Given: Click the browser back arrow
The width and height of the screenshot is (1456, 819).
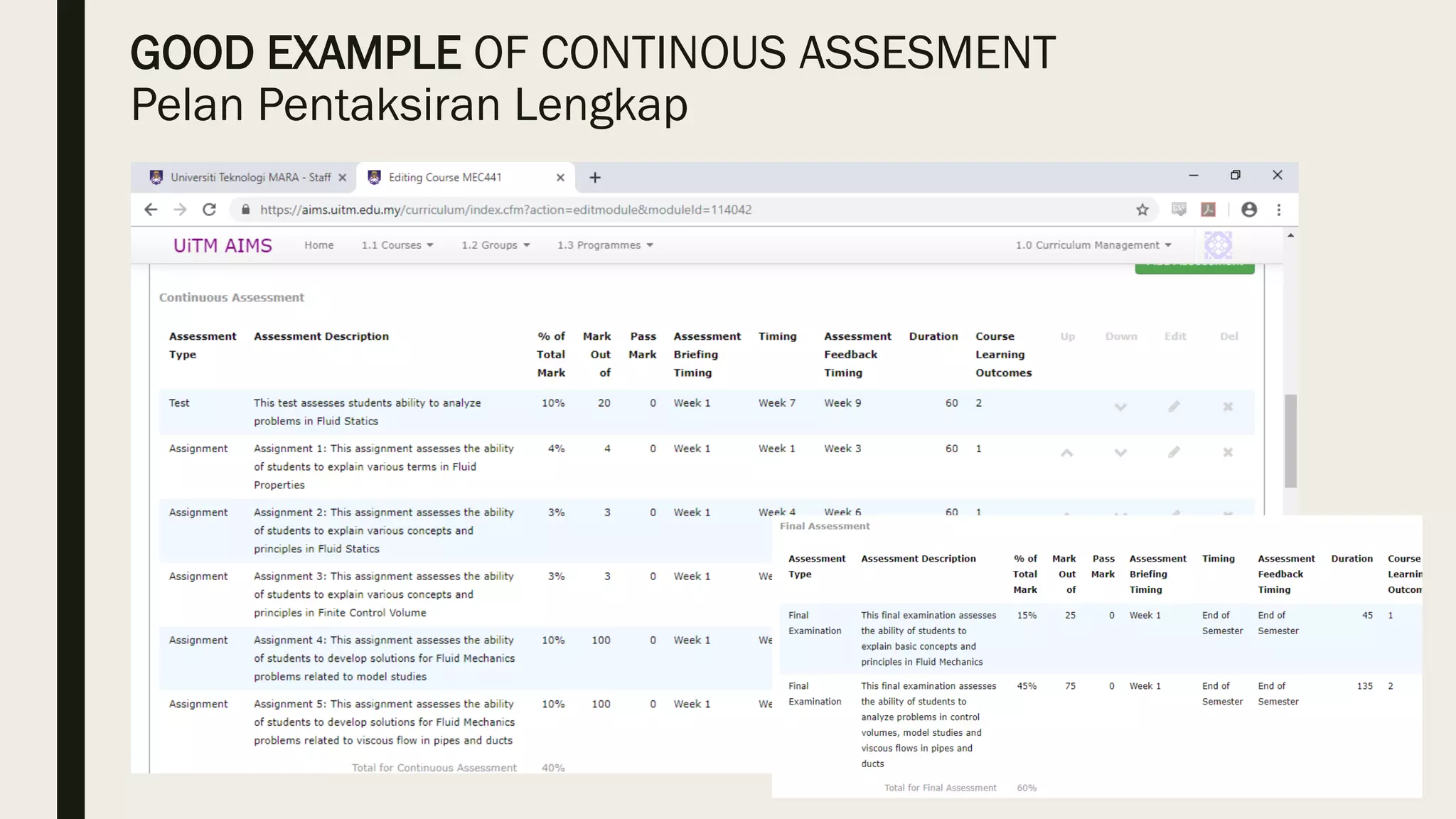Looking at the screenshot, I should [x=151, y=210].
